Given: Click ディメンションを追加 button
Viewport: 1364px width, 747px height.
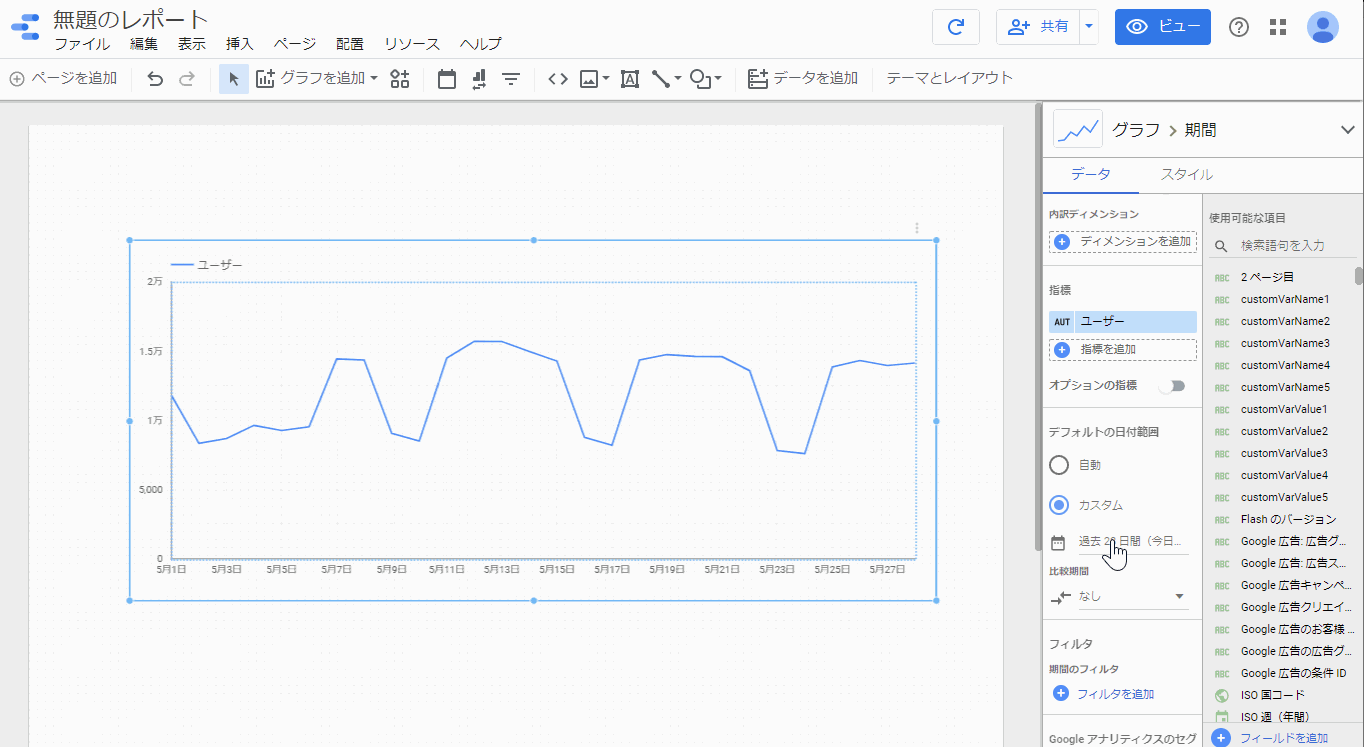Looking at the screenshot, I should point(1123,241).
